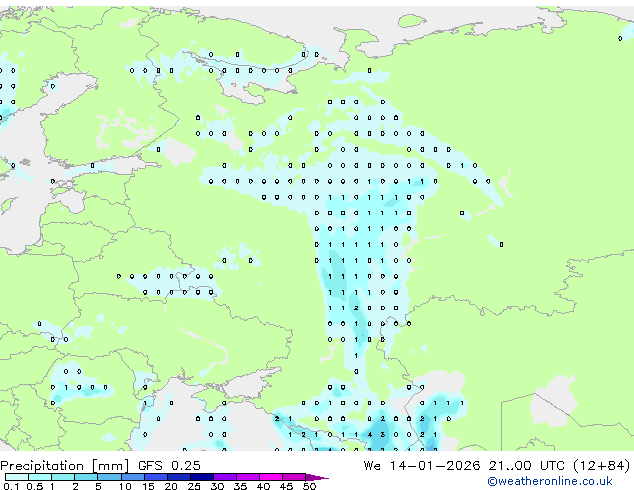Click the "40" legend scale label
This screenshot has width=634, height=490.
click(263, 486)
